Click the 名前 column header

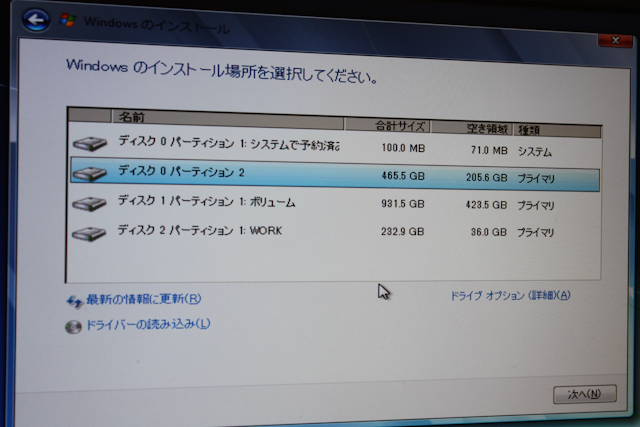(228, 119)
